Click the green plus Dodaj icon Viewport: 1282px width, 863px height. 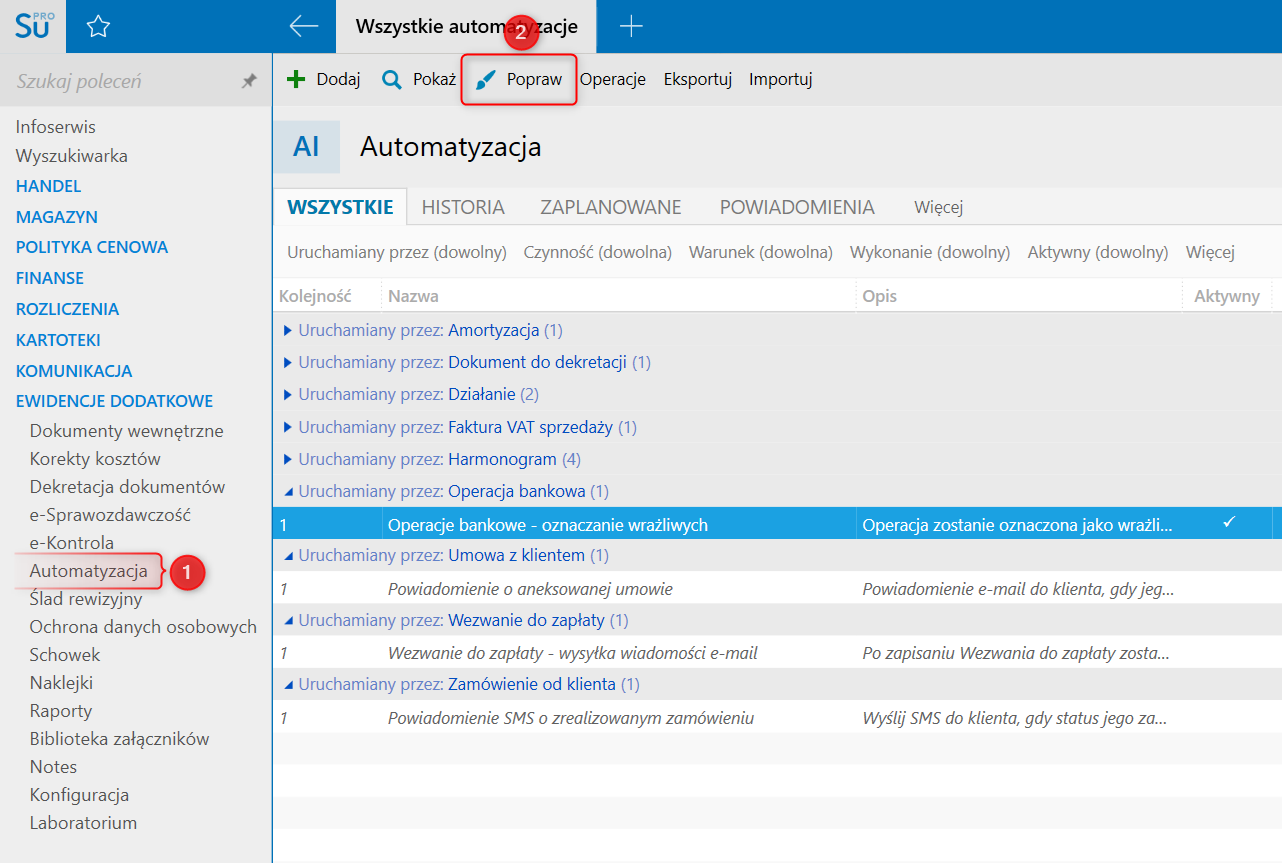[x=296, y=80]
